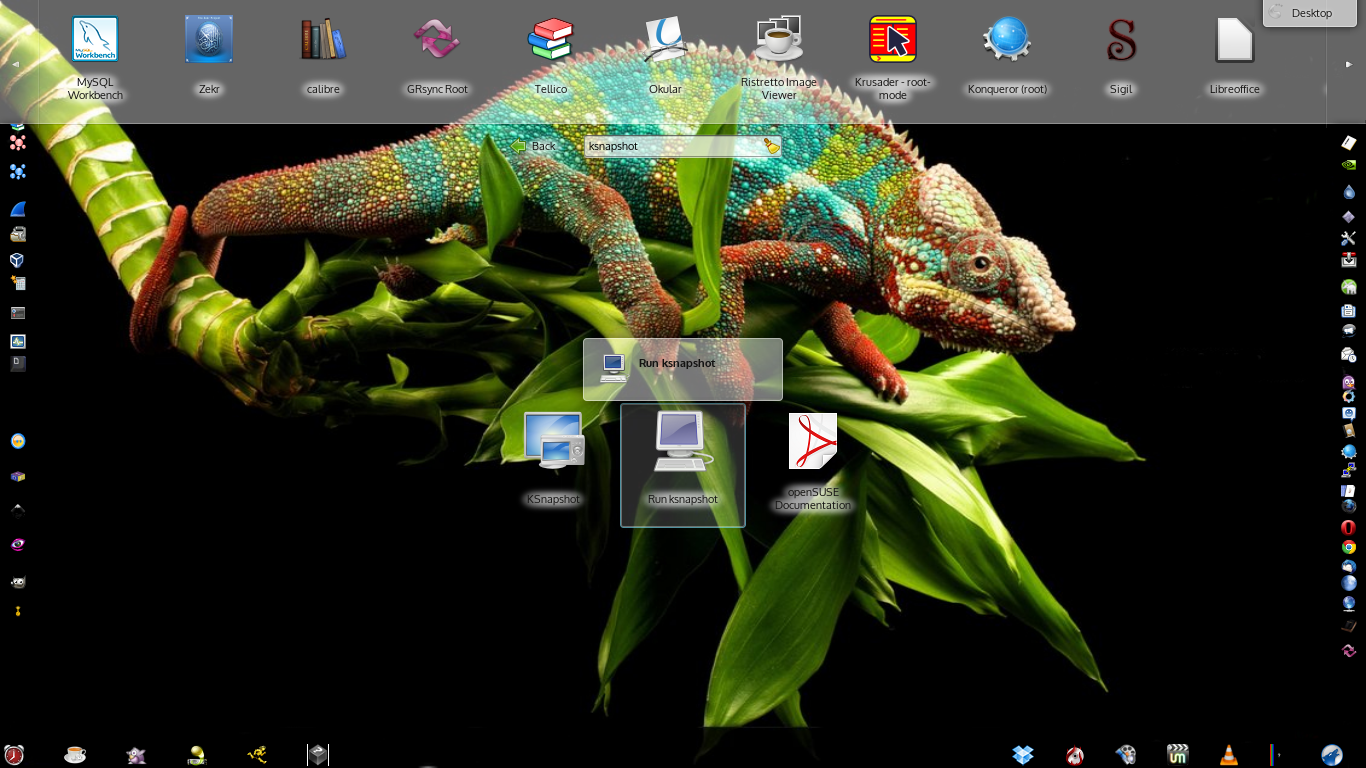Click the yellow smiley icon in left sidebar
This screenshot has height=768, width=1366.
17,441
